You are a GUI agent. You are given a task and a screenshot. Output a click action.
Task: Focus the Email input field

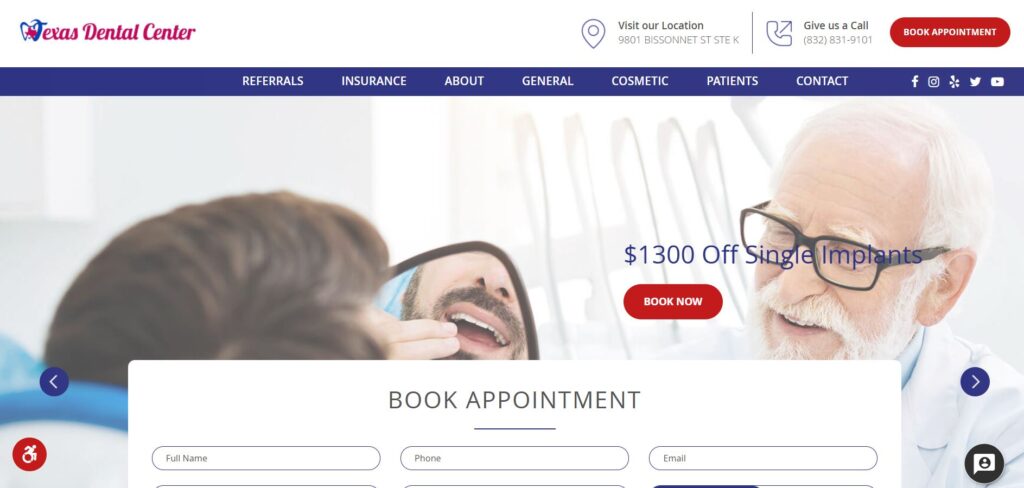pos(763,458)
